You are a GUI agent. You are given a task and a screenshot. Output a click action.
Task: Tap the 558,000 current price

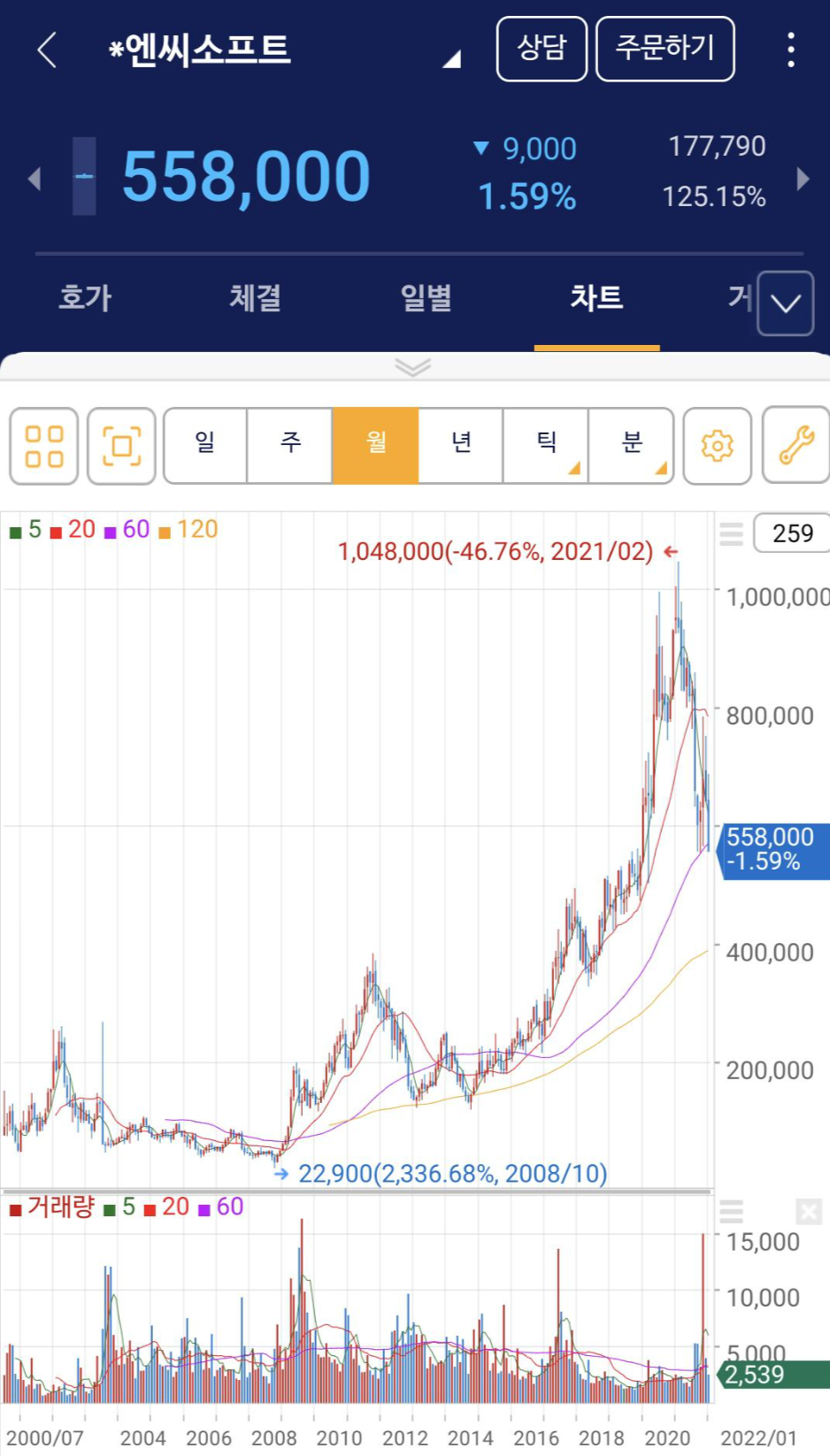[x=246, y=177]
